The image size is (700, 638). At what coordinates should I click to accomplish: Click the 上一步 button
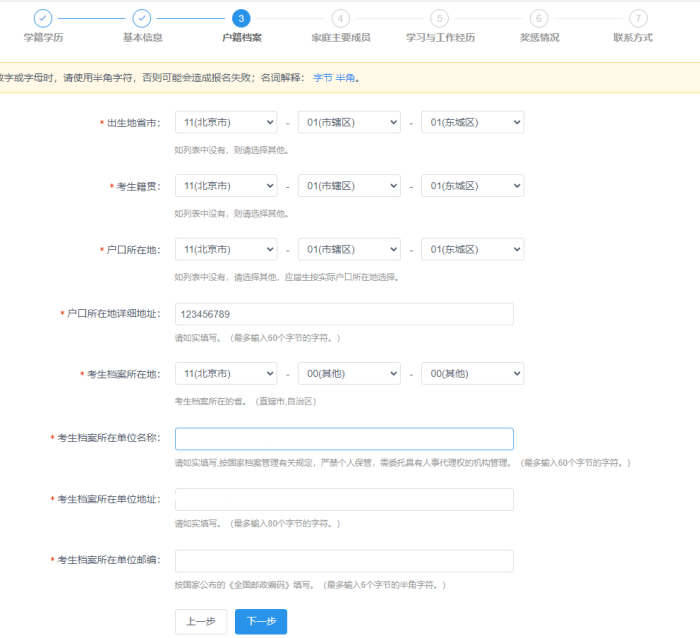(x=200, y=621)
